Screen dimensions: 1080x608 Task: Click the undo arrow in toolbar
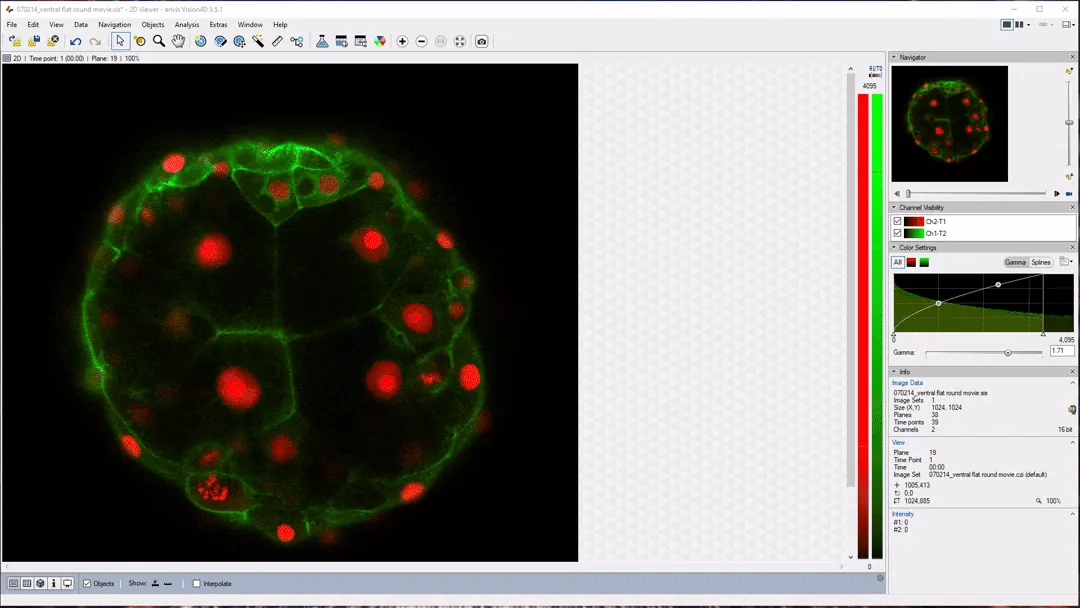[75, 41]
